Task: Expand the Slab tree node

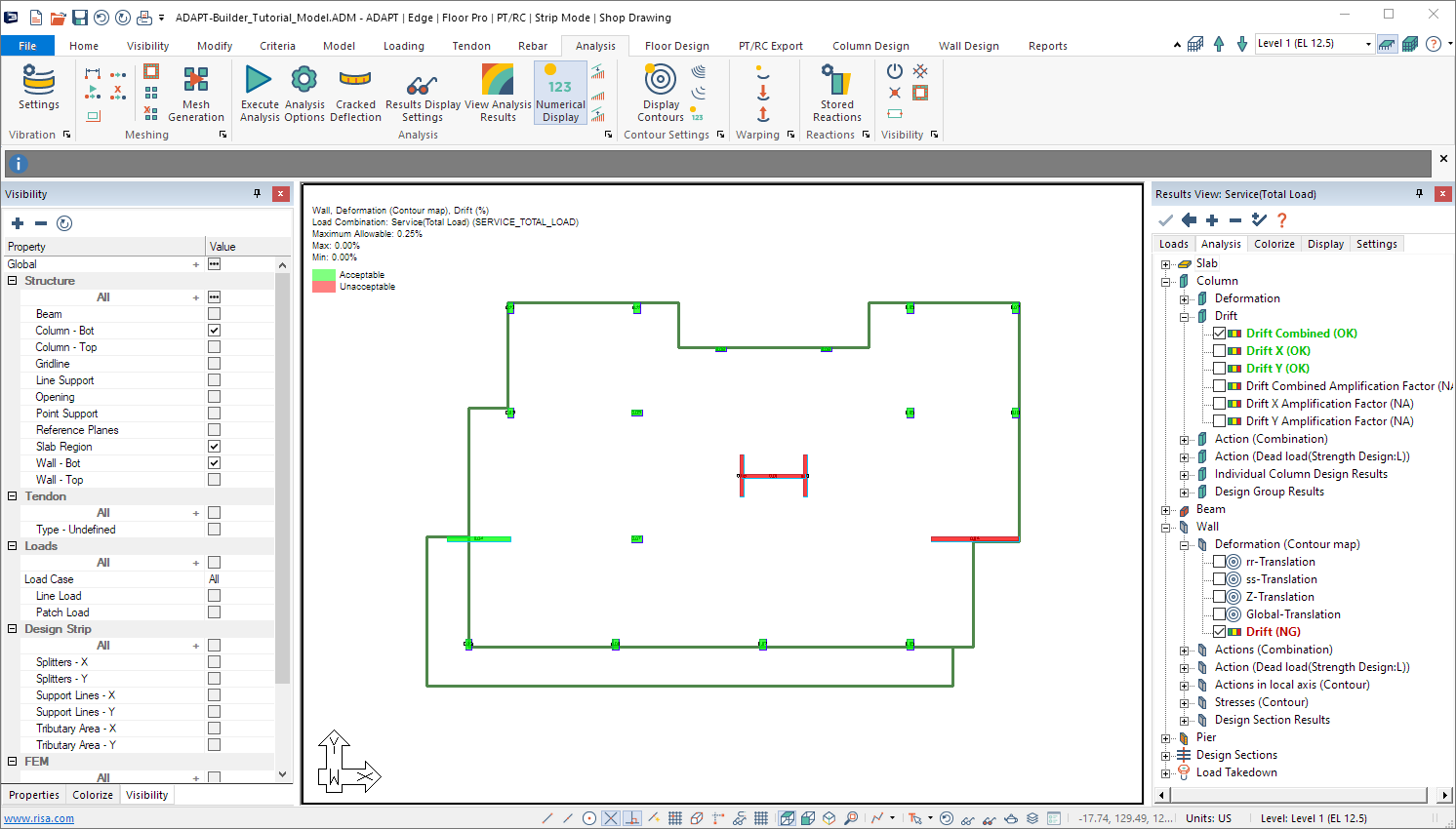Action: [1165, 264]
